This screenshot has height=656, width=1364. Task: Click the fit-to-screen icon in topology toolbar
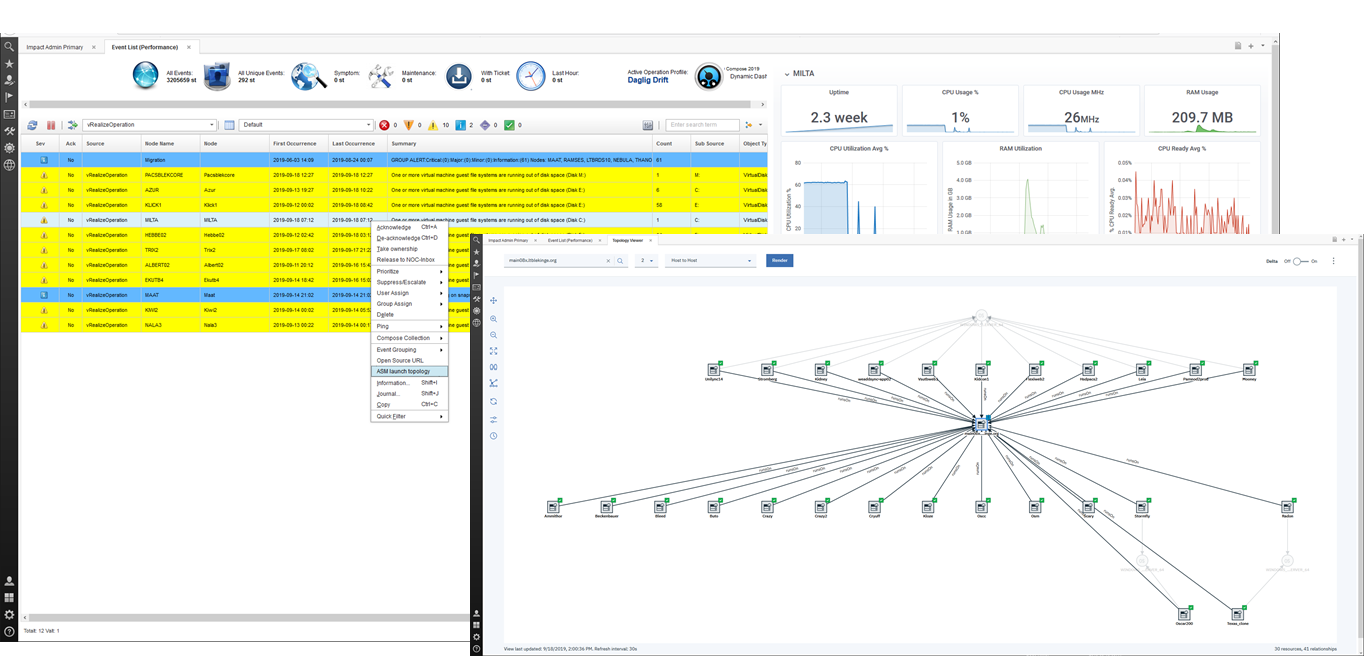click(493, 351)
